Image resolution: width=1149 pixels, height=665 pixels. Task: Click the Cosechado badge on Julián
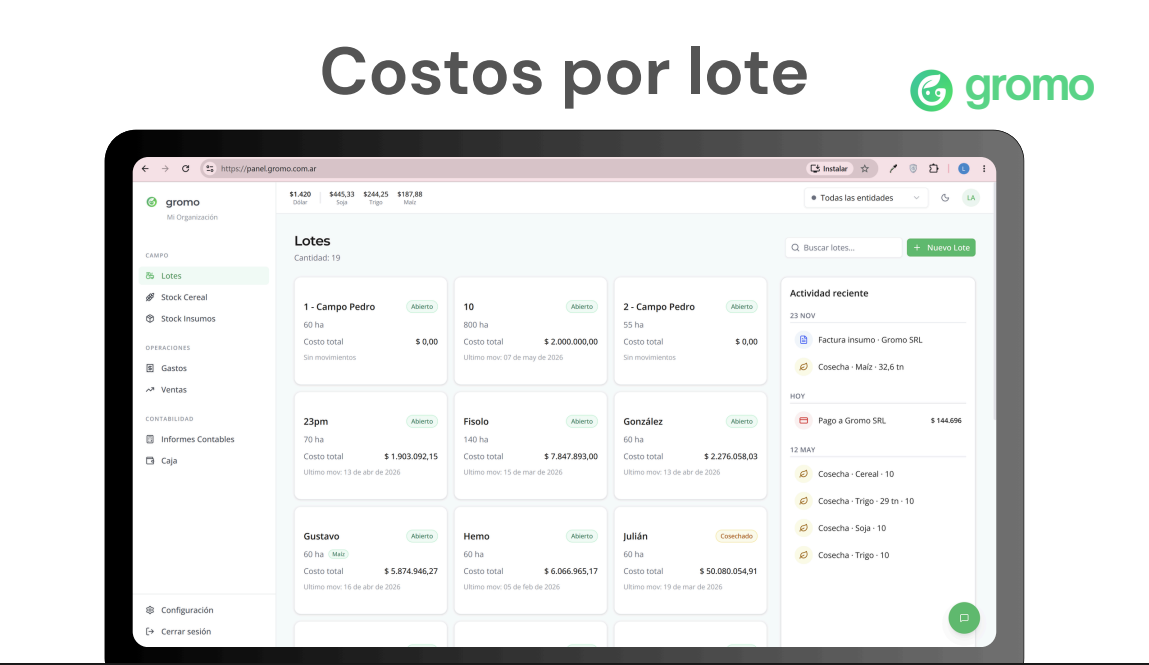pos(736,536)
